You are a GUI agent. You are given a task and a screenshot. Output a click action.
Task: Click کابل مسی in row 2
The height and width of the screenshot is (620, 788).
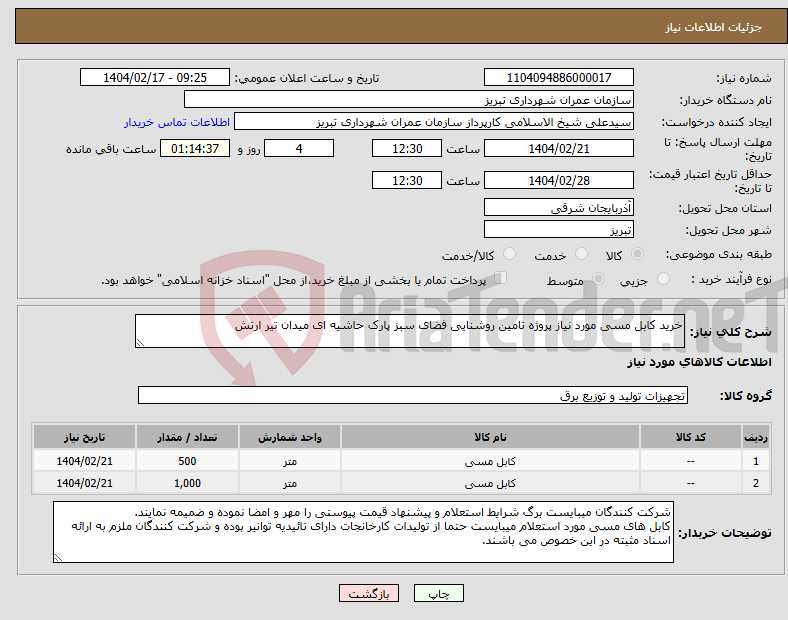point(490,483)
